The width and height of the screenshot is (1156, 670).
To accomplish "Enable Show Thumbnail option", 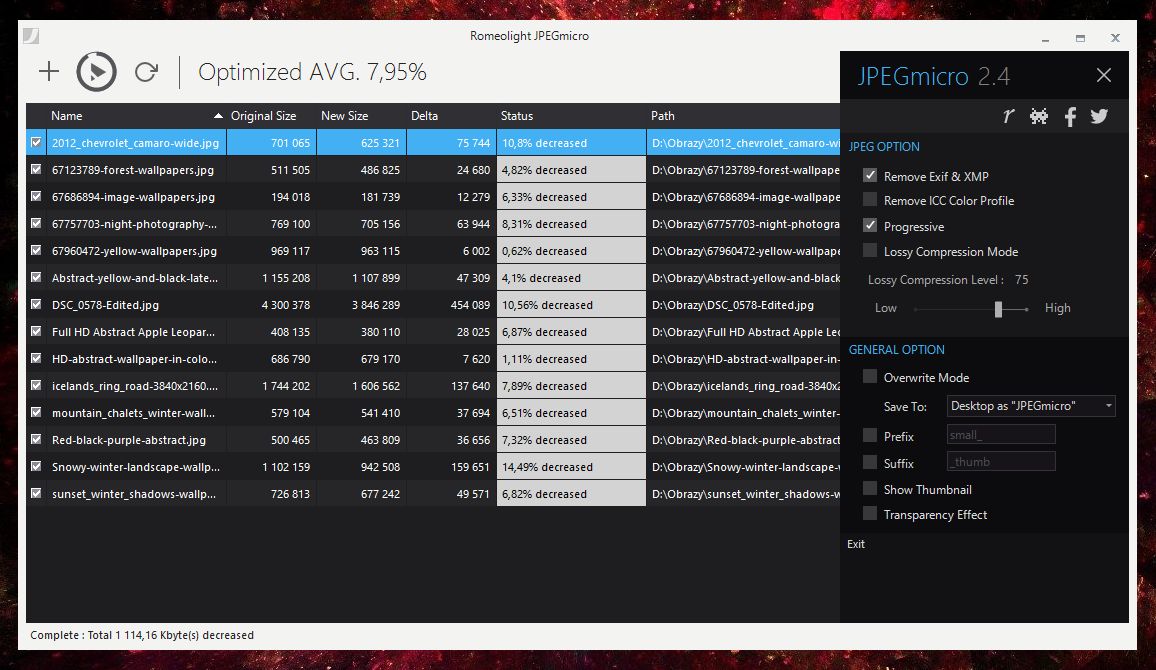I will [x=870, y=489].
